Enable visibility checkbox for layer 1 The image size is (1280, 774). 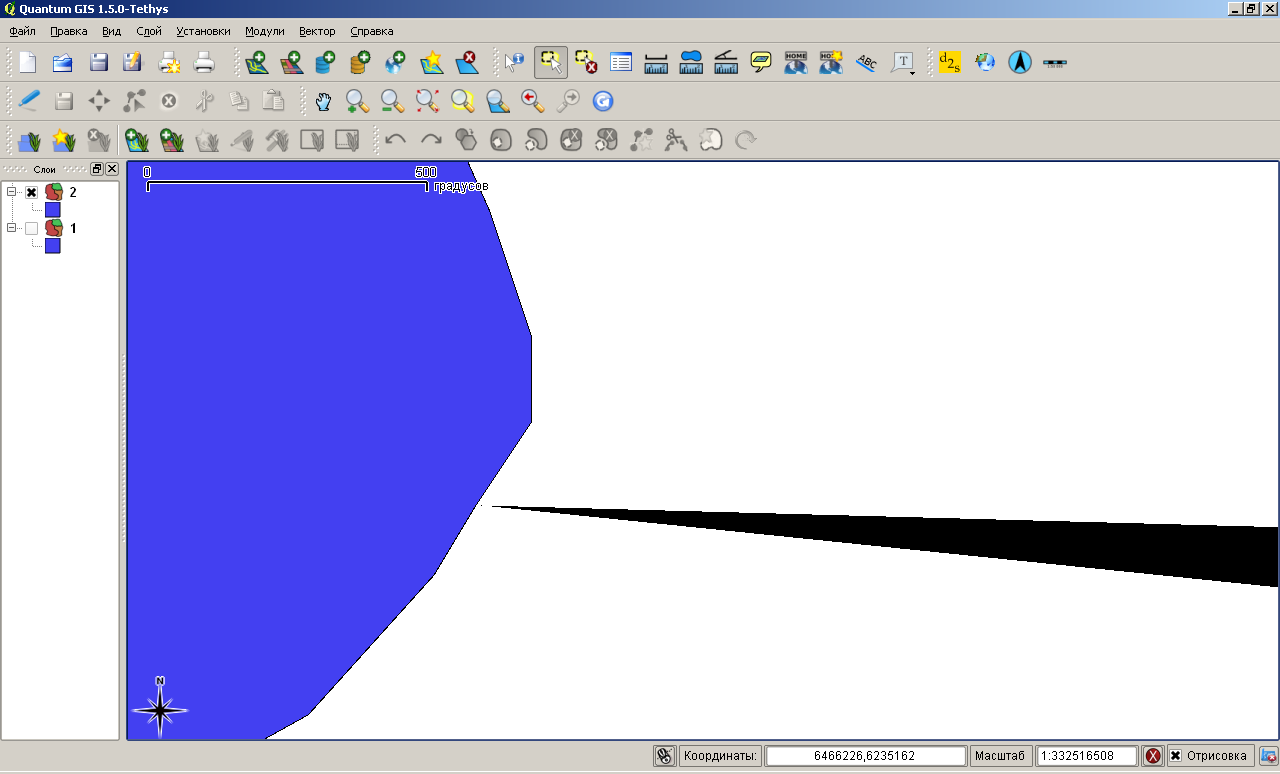point(31,228)
